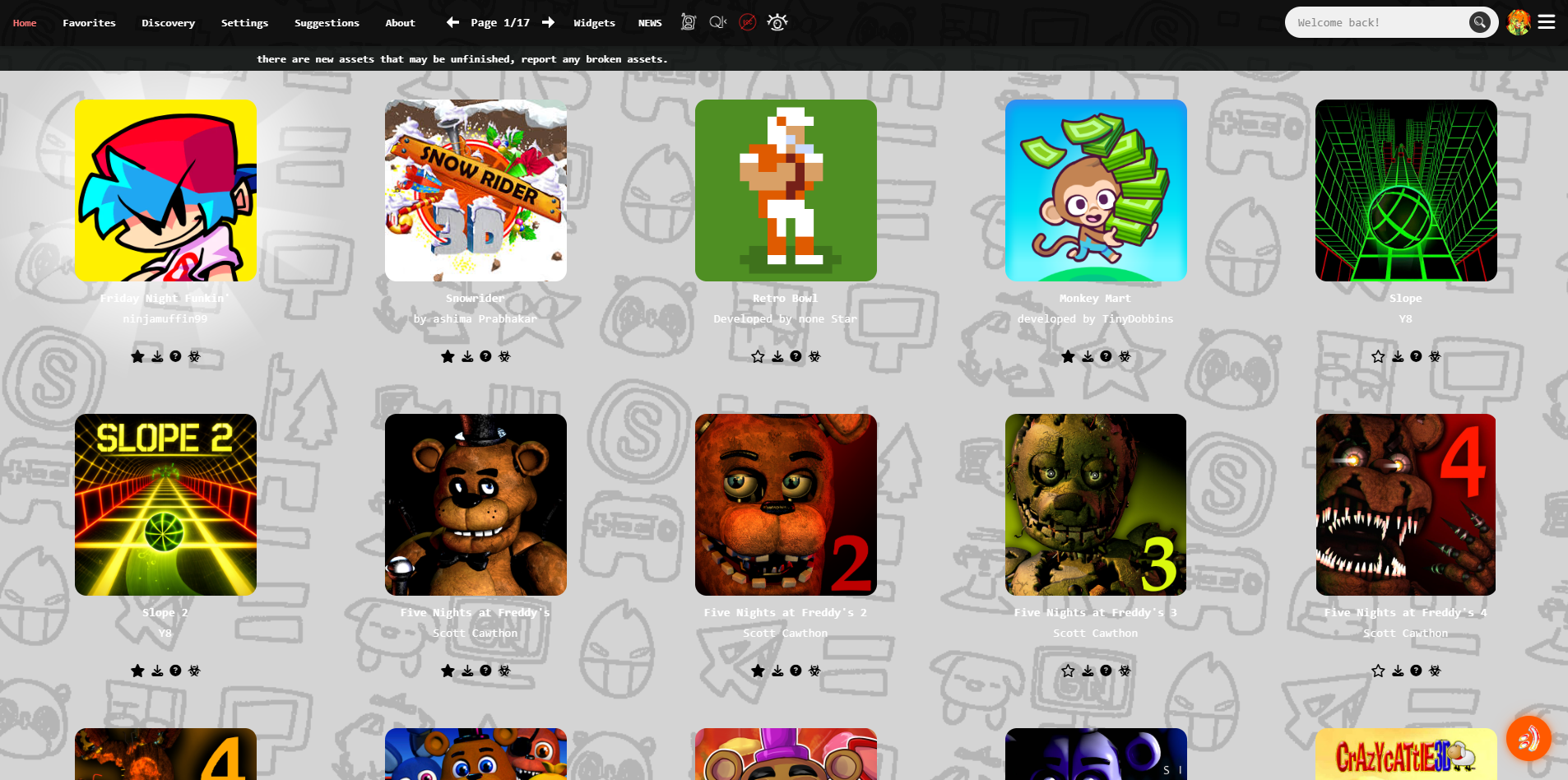
Task: Click the search magnifier button
Action: [x=1479, y=22]
